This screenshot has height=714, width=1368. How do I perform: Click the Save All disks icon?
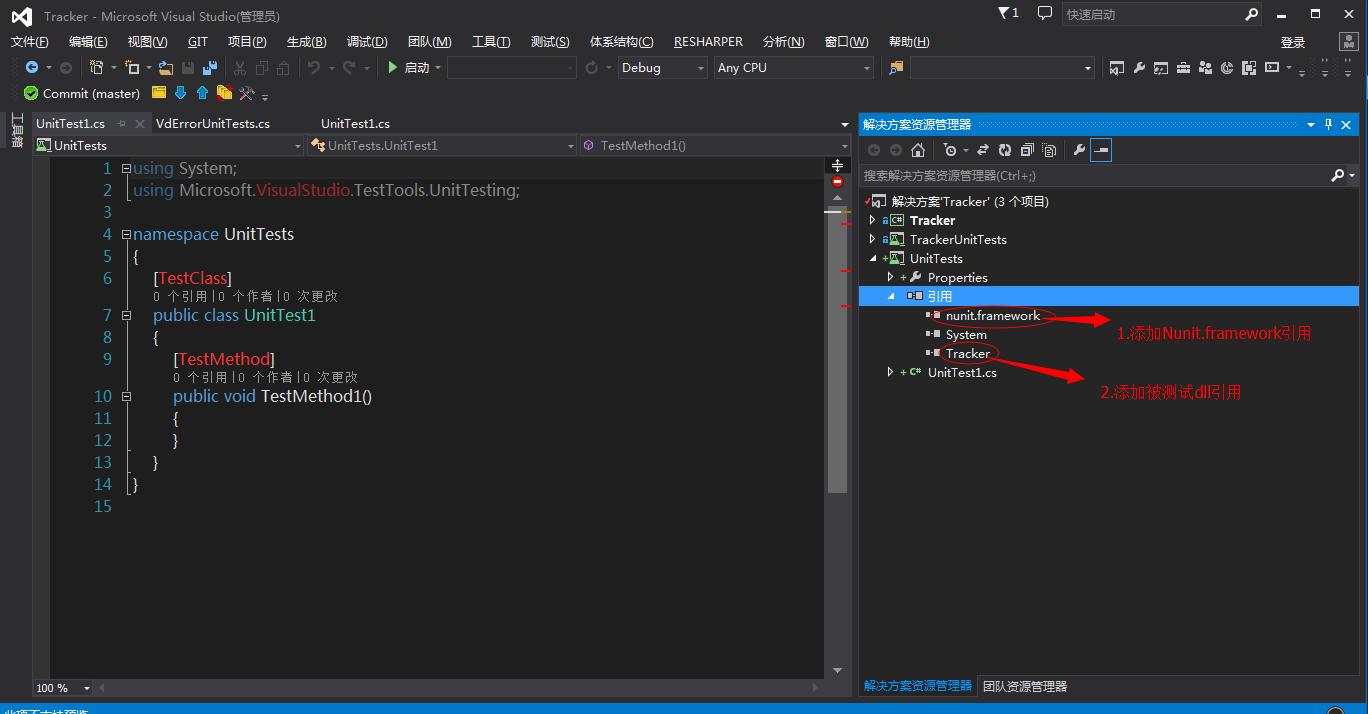tap(210, 67)
